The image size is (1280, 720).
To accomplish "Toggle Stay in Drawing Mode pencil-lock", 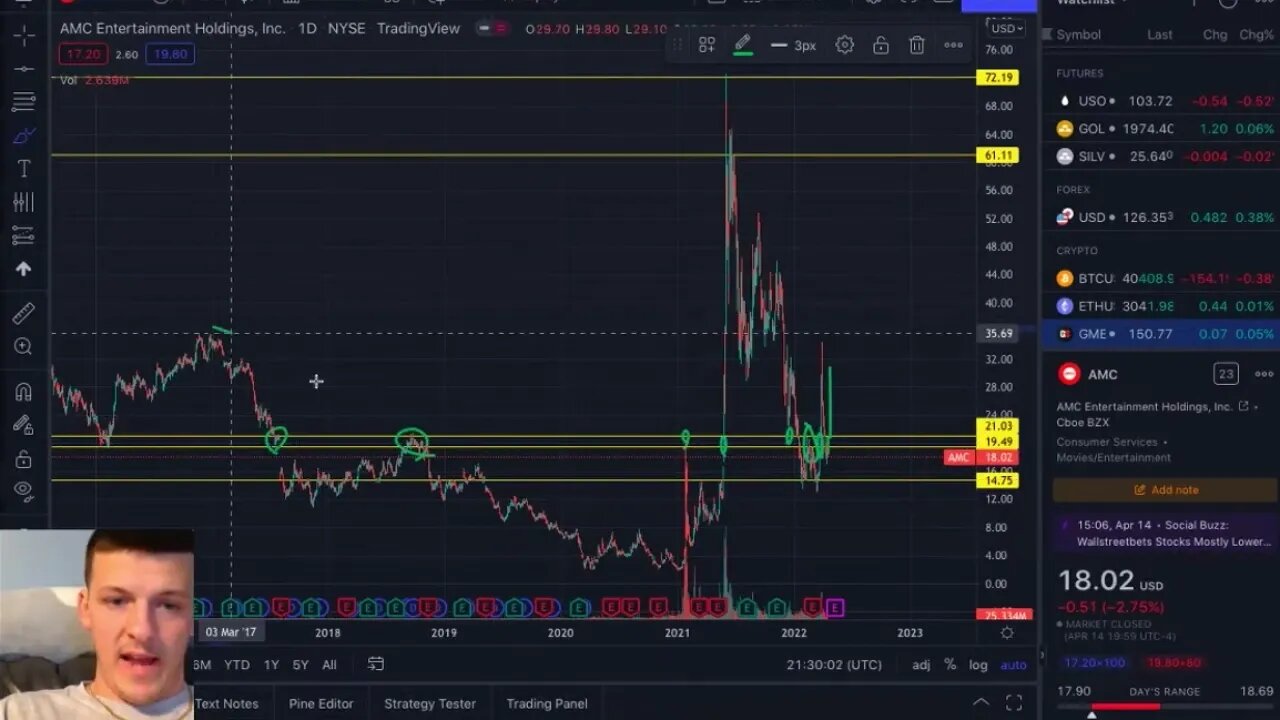I will 24,425.
